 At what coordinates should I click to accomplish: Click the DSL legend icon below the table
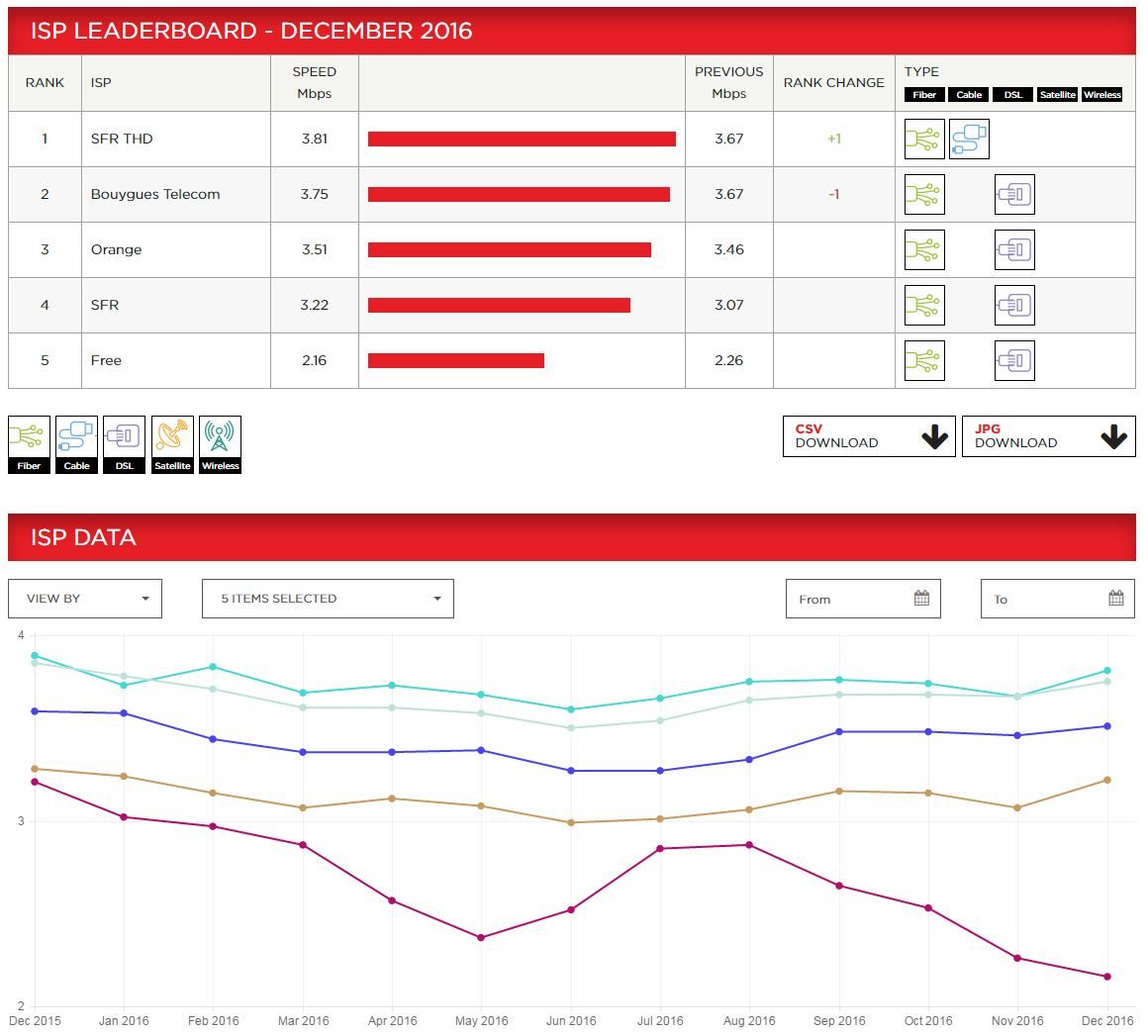125,444
